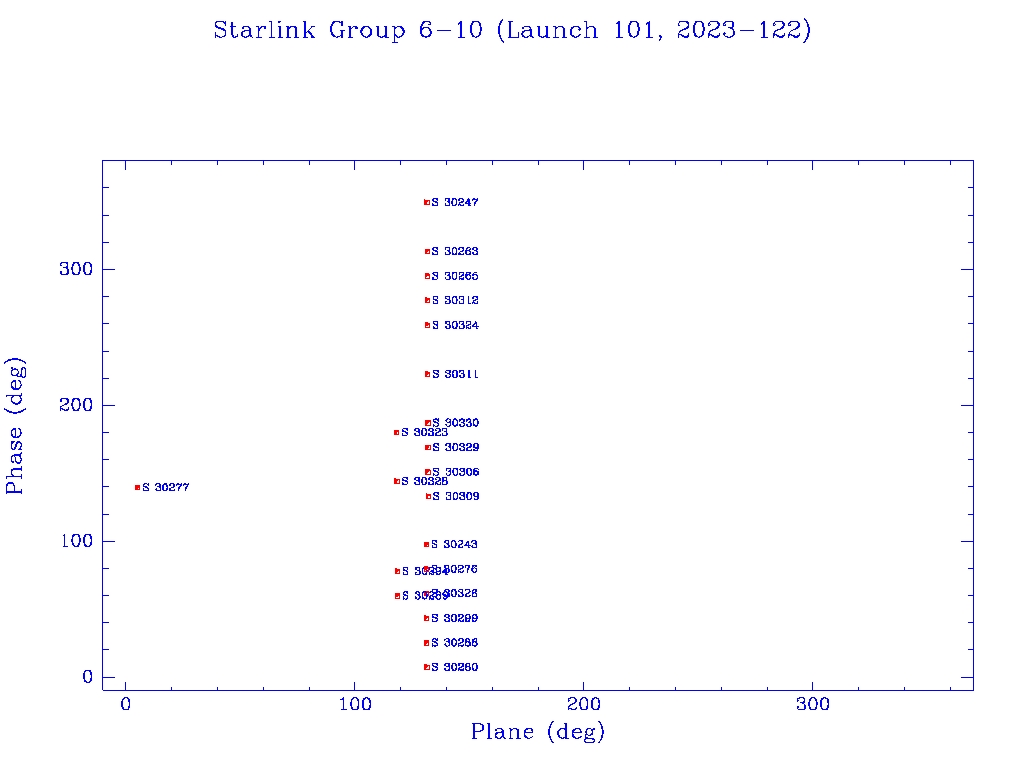Click the S 30277 label text
1024x768 pixels.
(166, 487)
